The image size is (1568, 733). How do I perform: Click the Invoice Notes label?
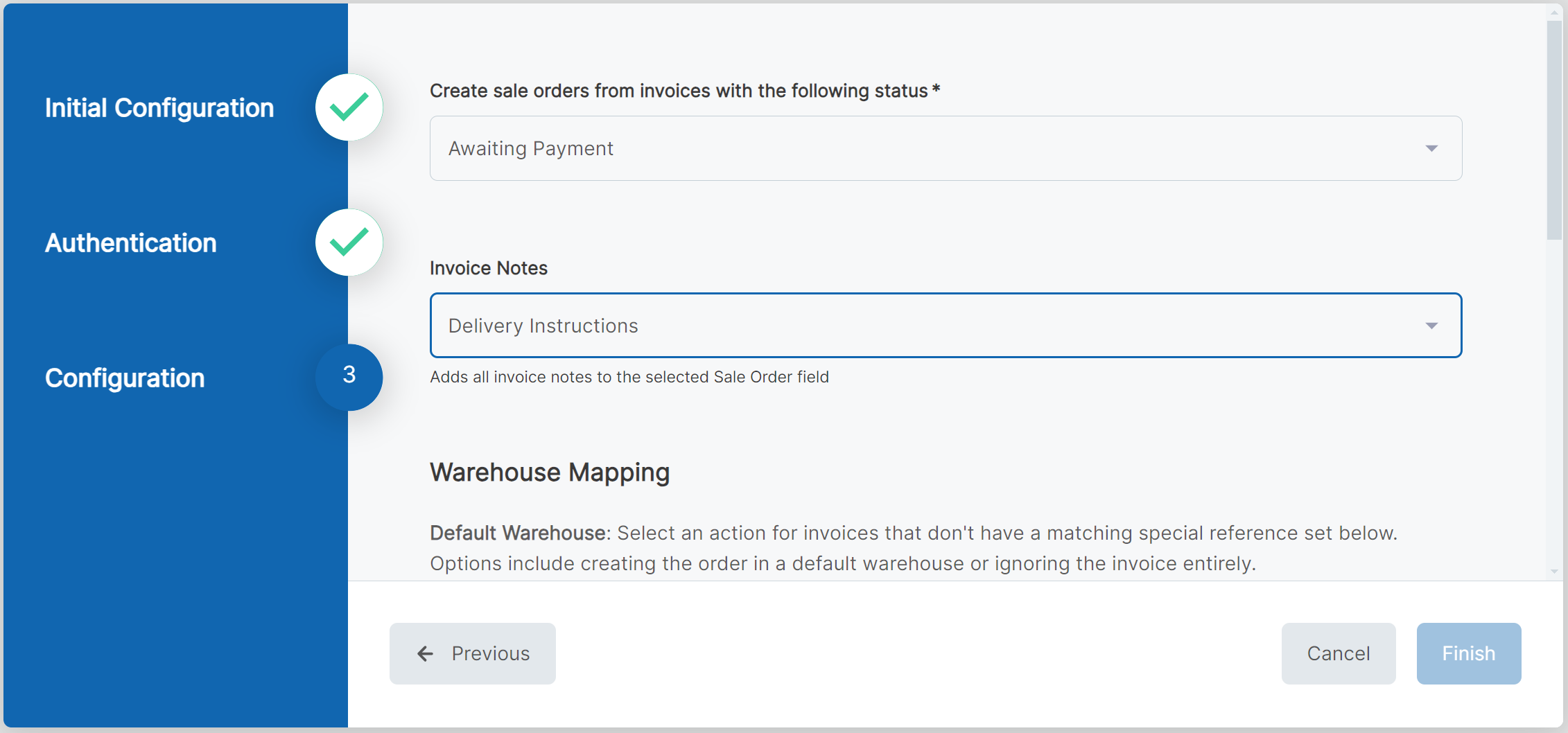tap(488, 268)
